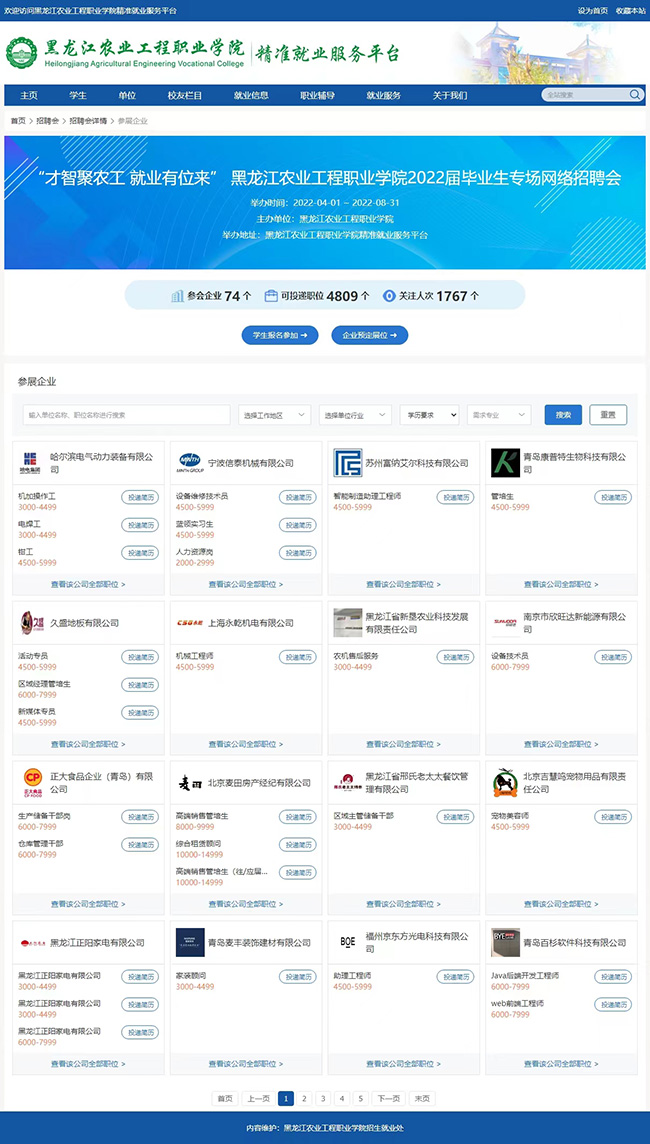Expand the 选择工作地区 dropdown
This screenshot has height=1144, width=650.
(x=274, y=415)
